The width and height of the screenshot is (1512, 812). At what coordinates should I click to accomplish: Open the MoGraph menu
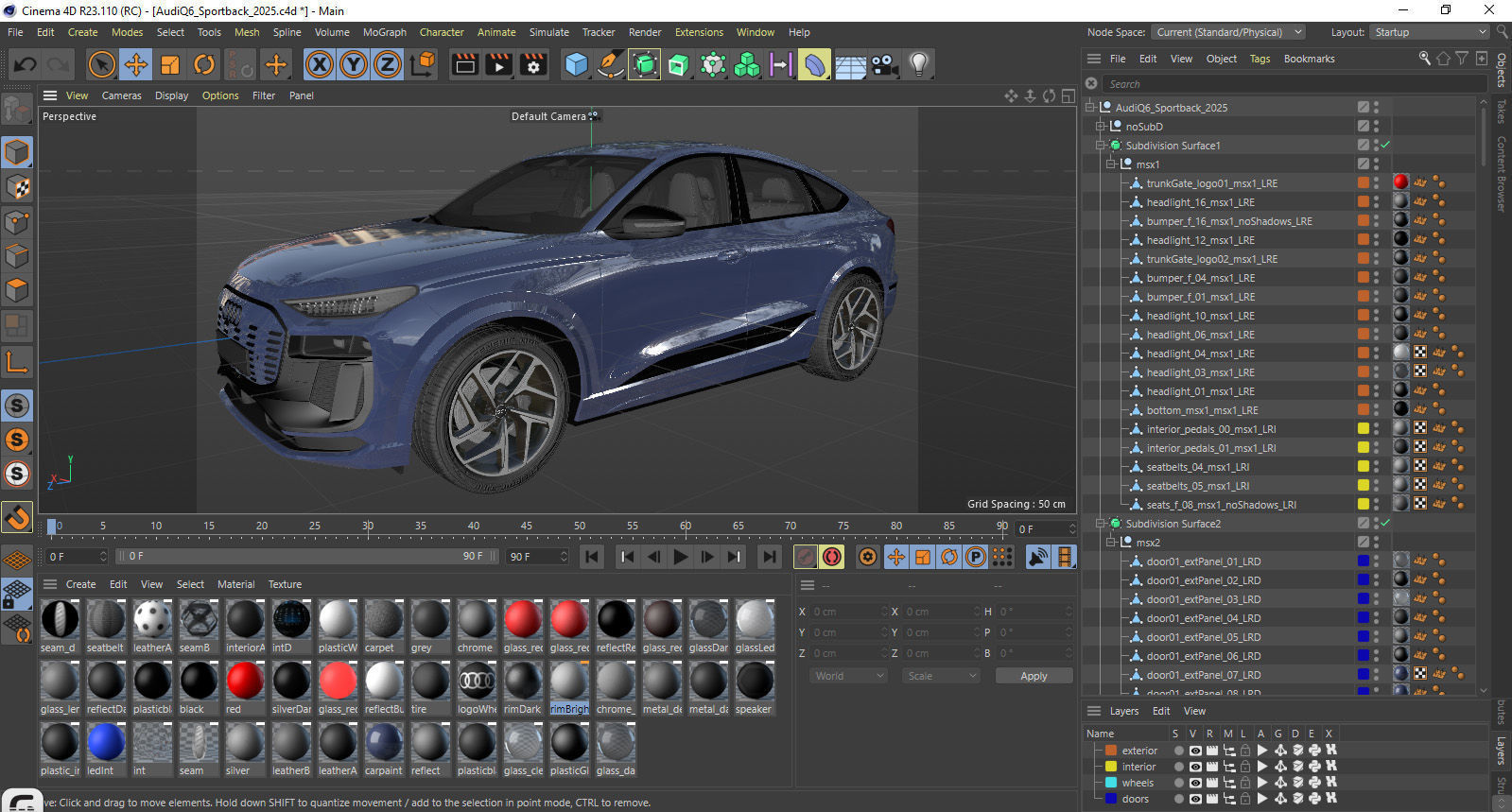385,32
